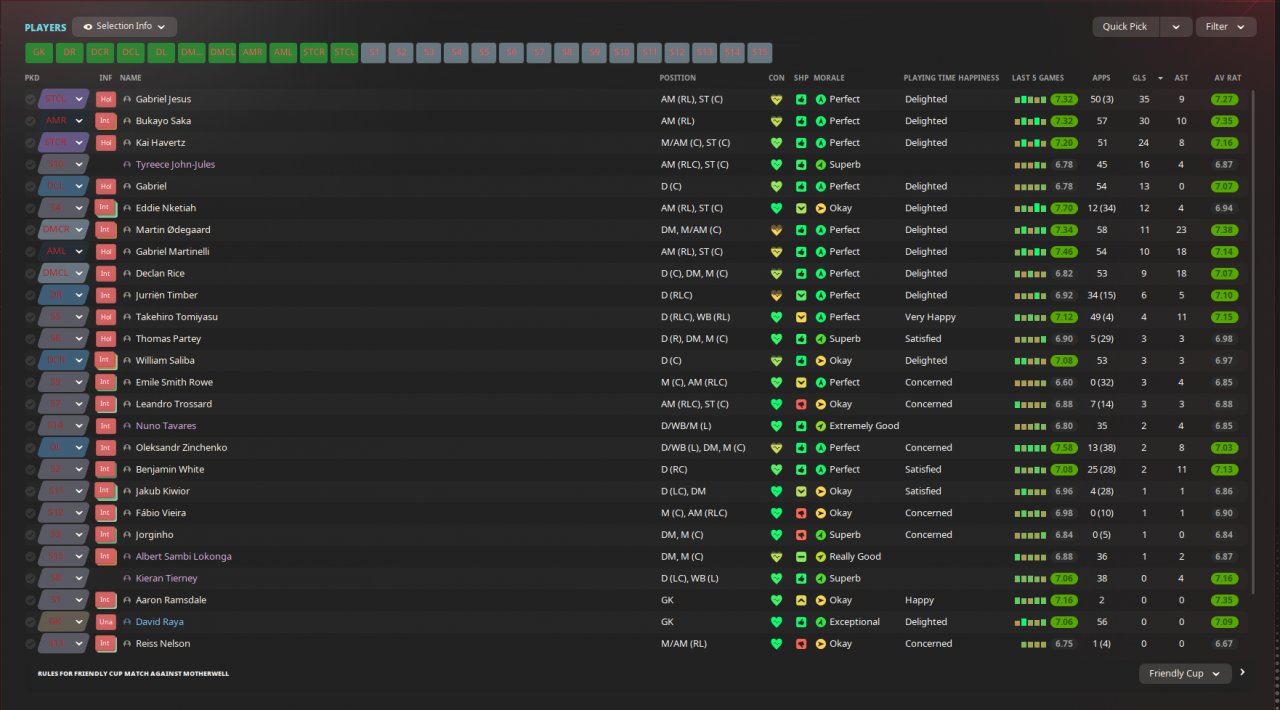This screenshot has height=710, width=1280.
Task: Click Aaron Ramsdale's sharpness icon
Action: click(x=801, y=600)
